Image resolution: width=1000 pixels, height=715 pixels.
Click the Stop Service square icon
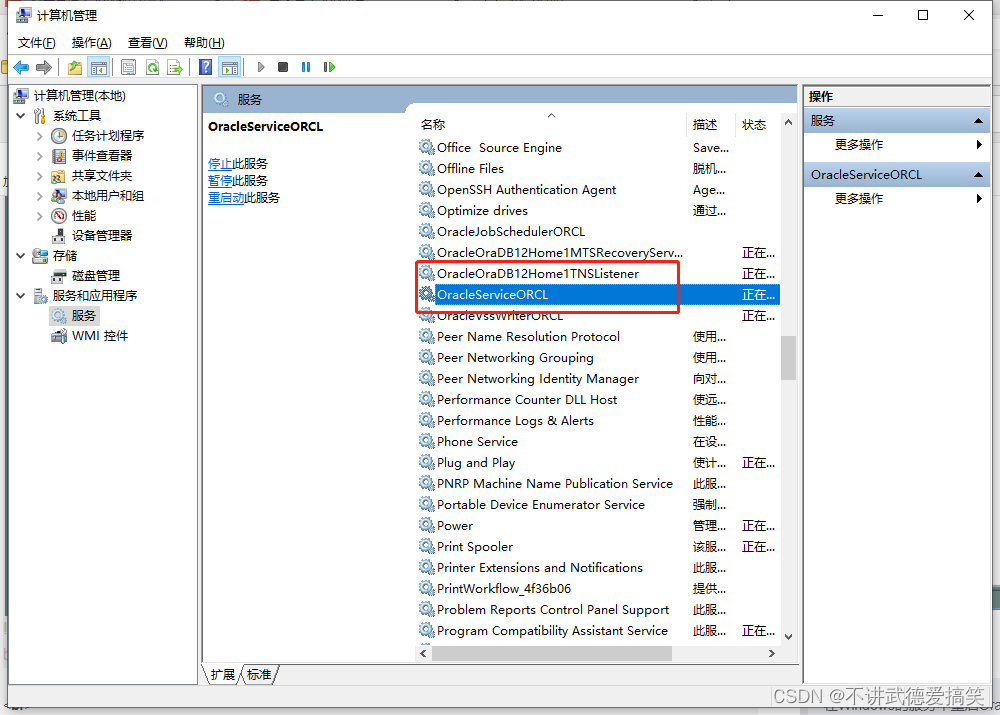[x=283, y=67]
